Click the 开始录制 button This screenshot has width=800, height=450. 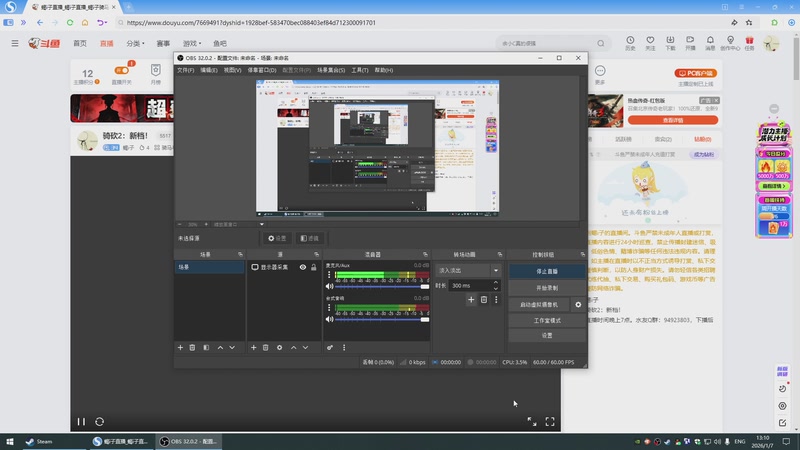pyautogui.click(x=546, y=287)
